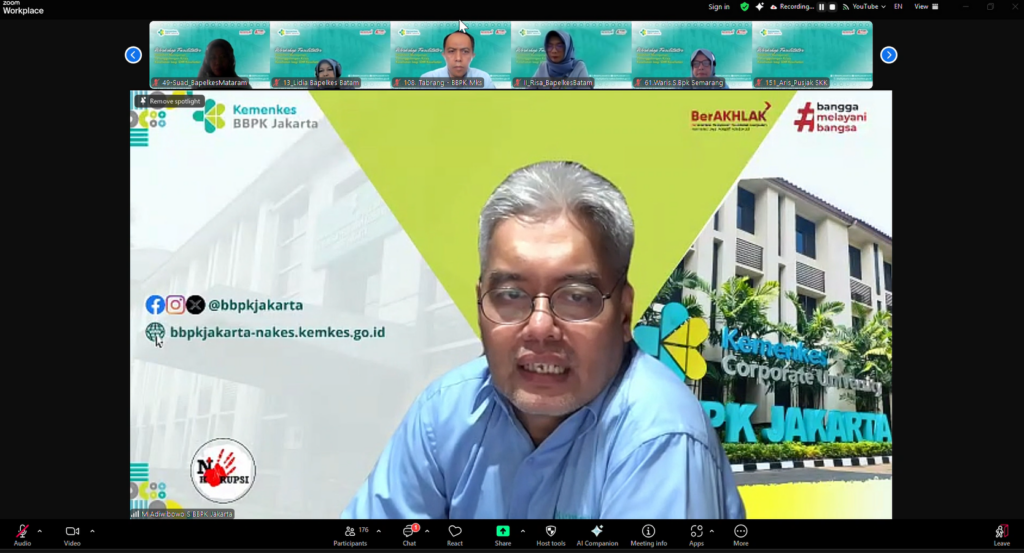Open the video options arrow
The width and height of the screenshot is (1024, 553).
pos(92,531)
